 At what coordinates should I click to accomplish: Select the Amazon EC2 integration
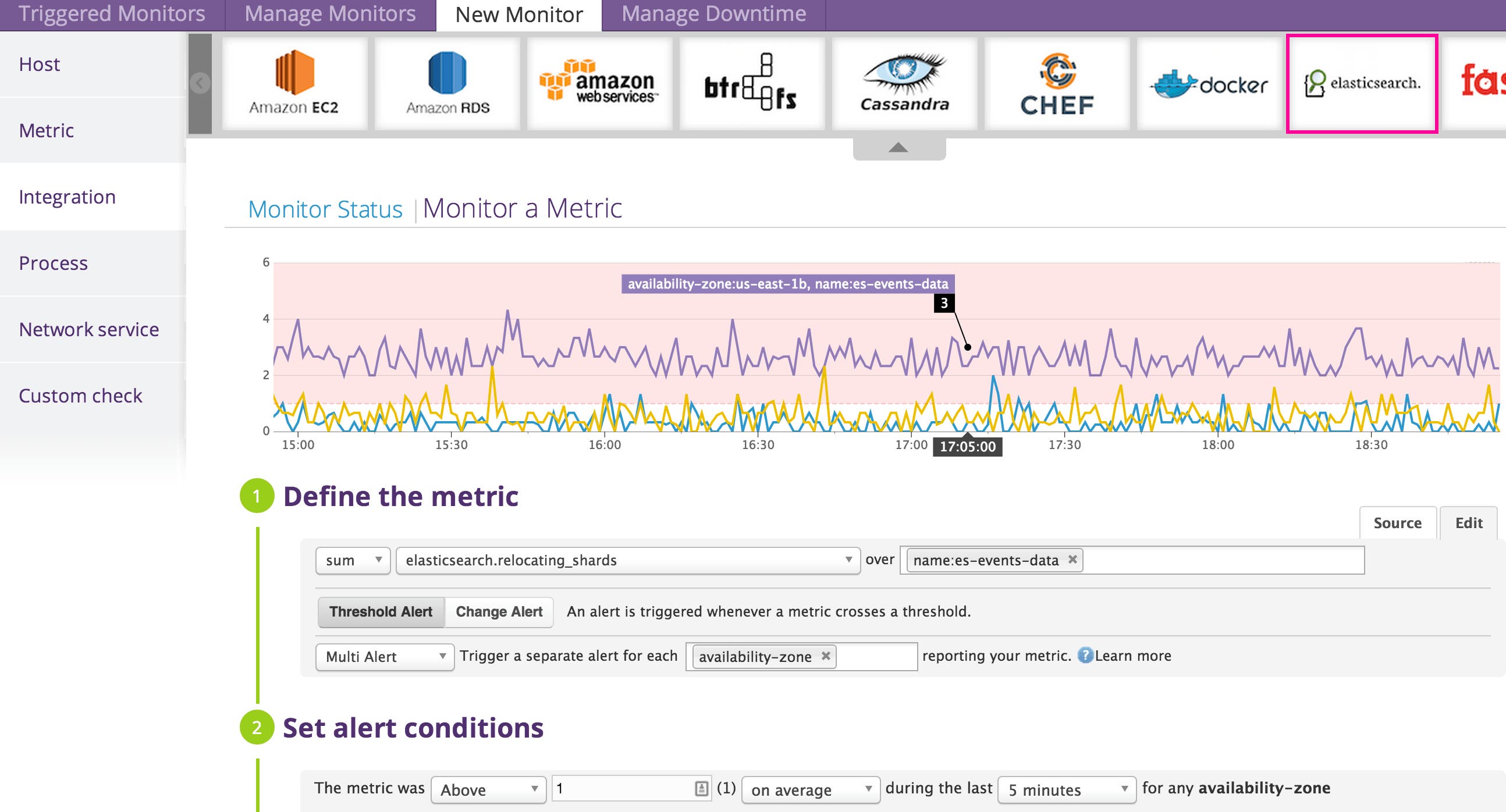(294, 84)
